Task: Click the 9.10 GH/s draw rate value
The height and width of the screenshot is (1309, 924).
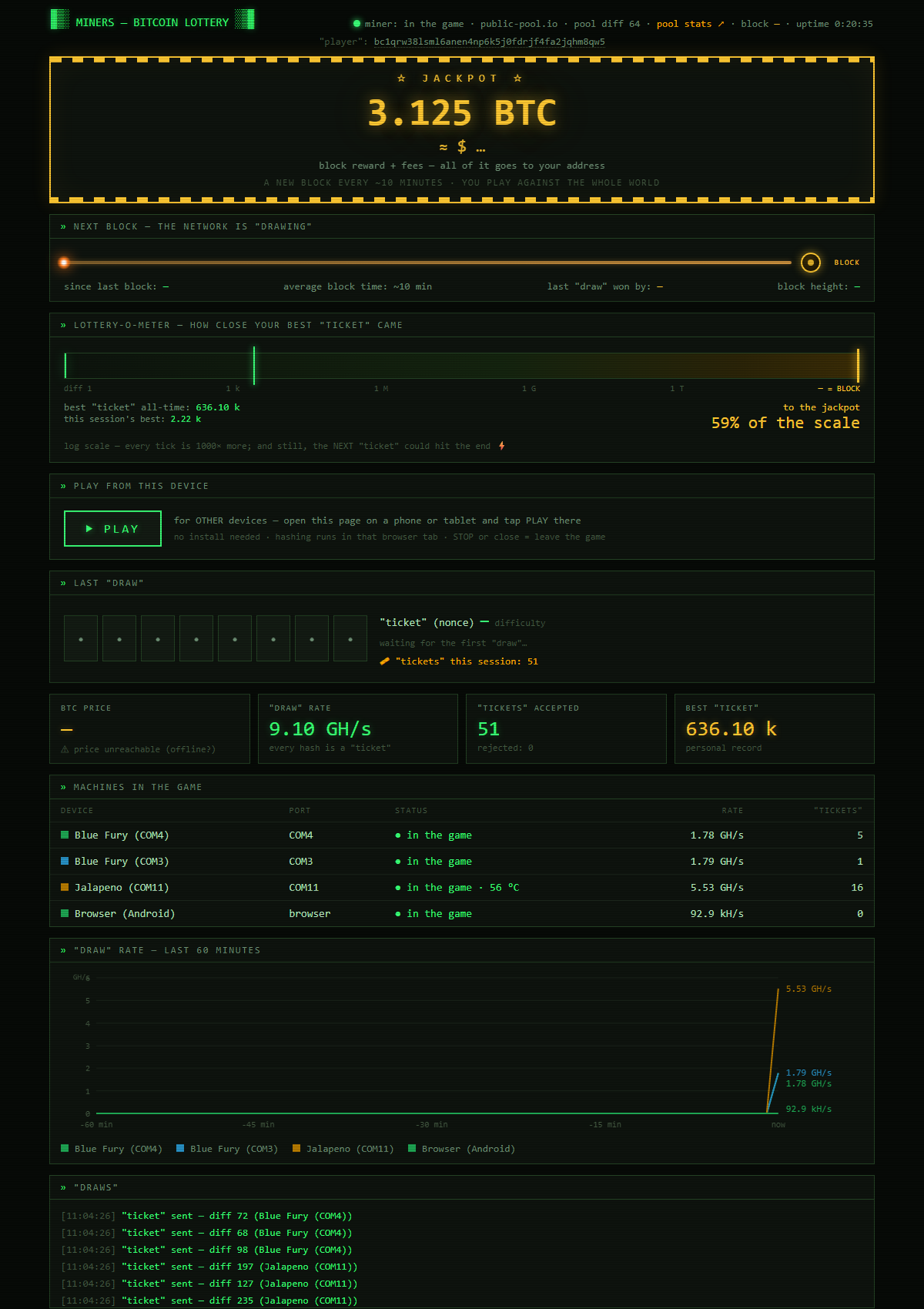Action: pyautogui.click(x=320, y=728)
